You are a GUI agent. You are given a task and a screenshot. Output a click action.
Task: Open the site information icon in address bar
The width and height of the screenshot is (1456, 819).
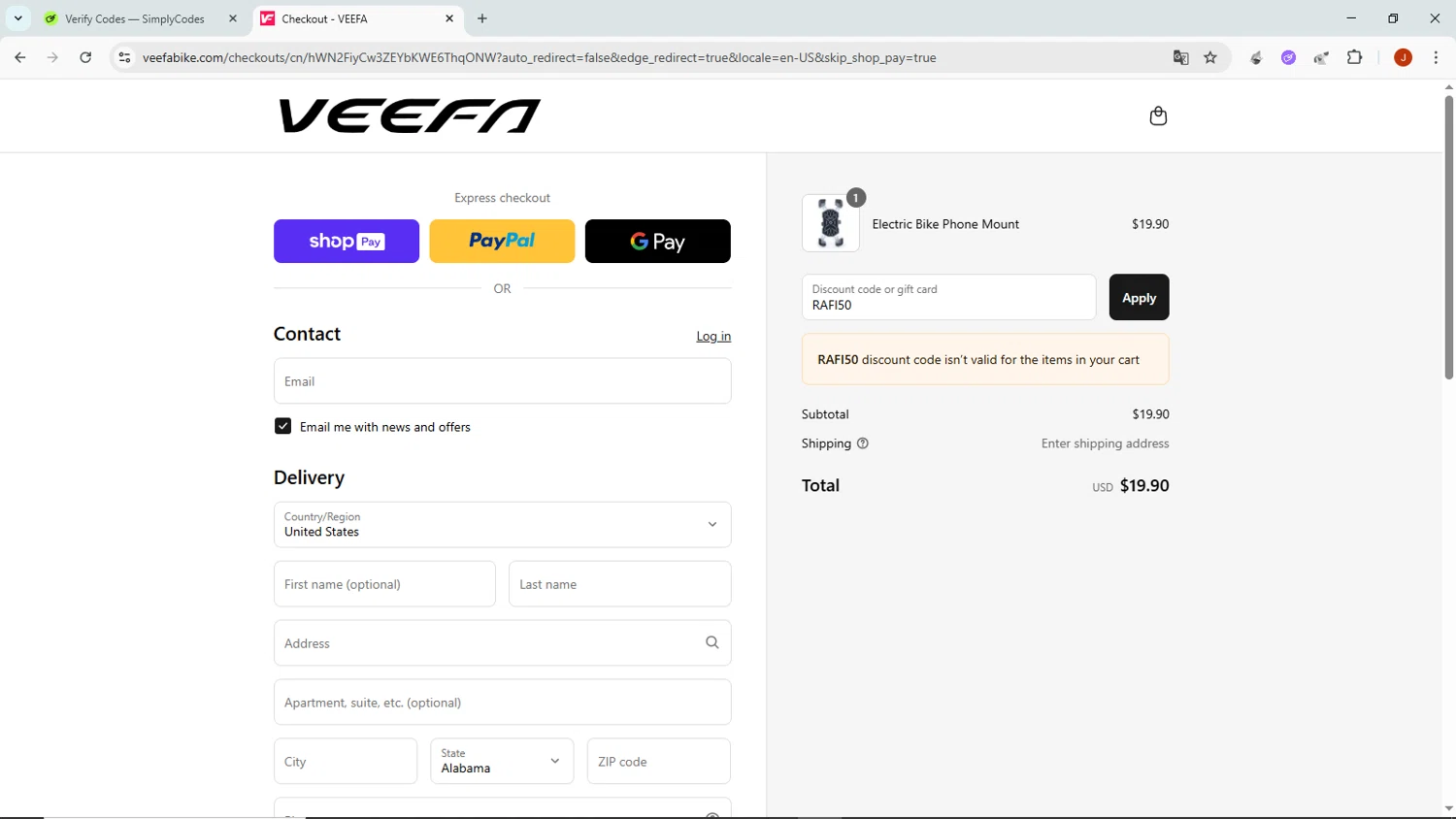click(x=124, y=57)
